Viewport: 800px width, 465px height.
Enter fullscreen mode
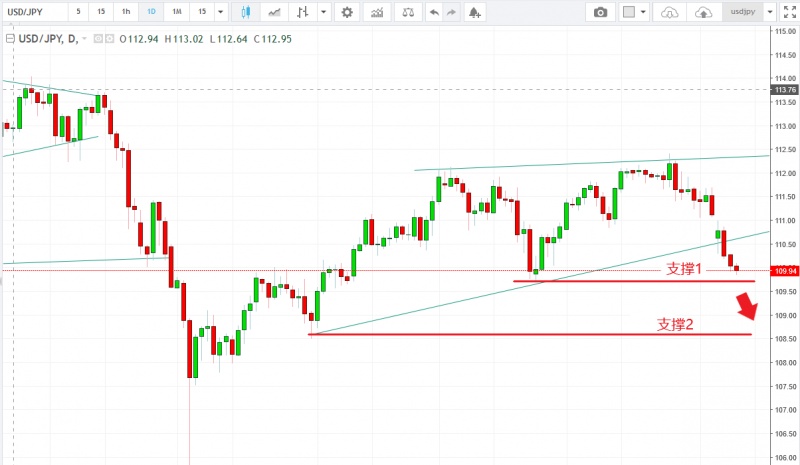tap(789, 12)
